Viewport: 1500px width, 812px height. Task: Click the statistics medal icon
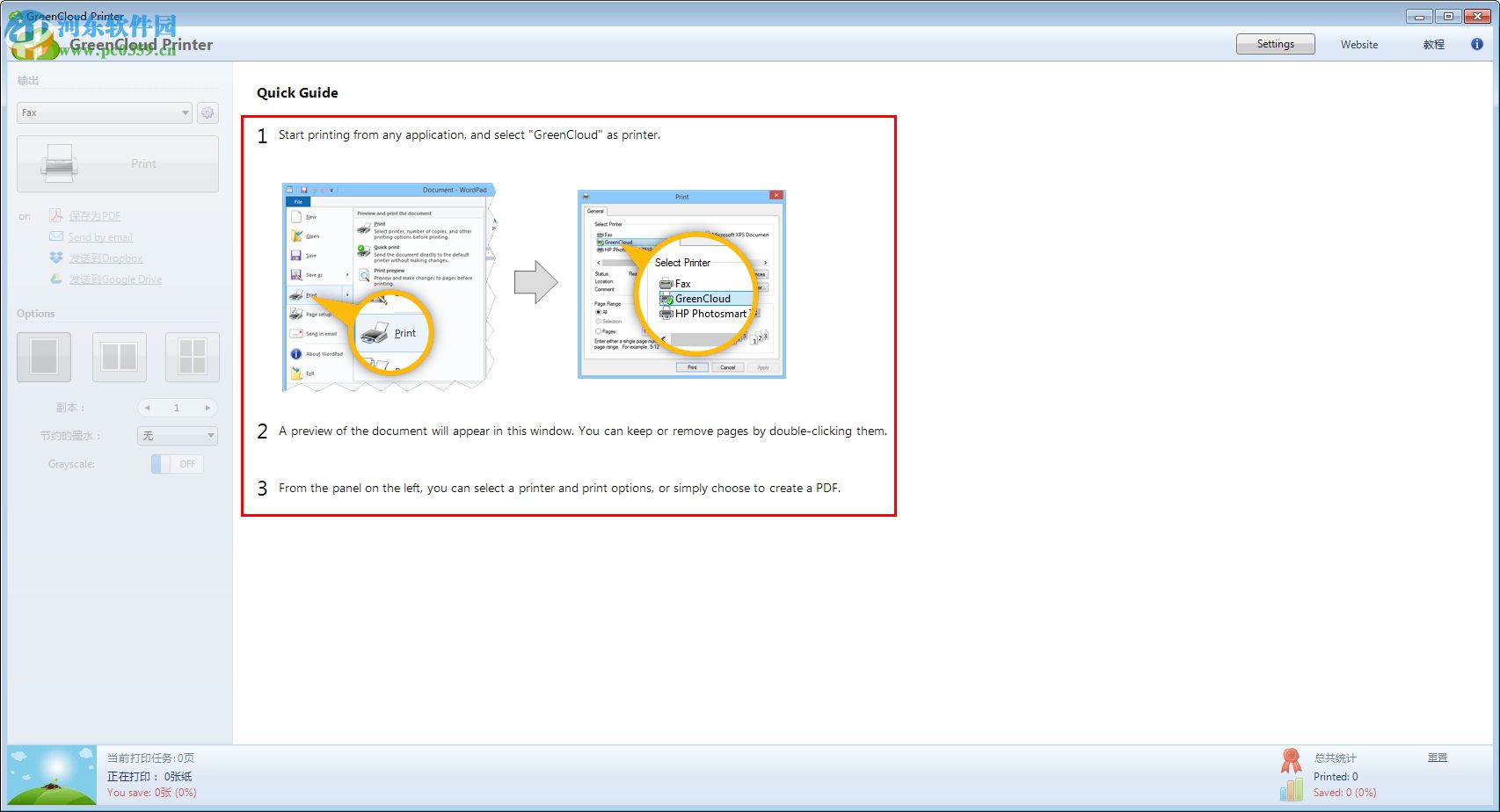[1291, 760]
